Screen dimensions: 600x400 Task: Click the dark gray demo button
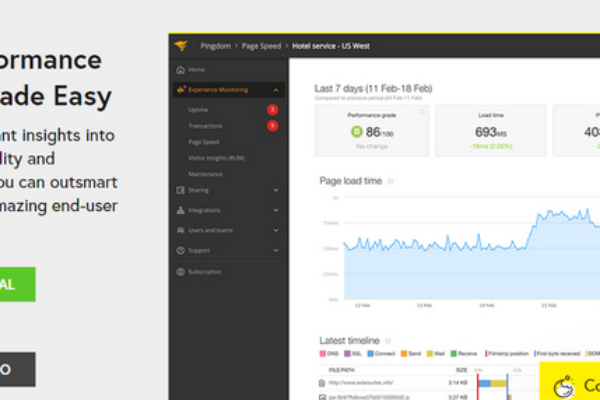click(18, 369)
